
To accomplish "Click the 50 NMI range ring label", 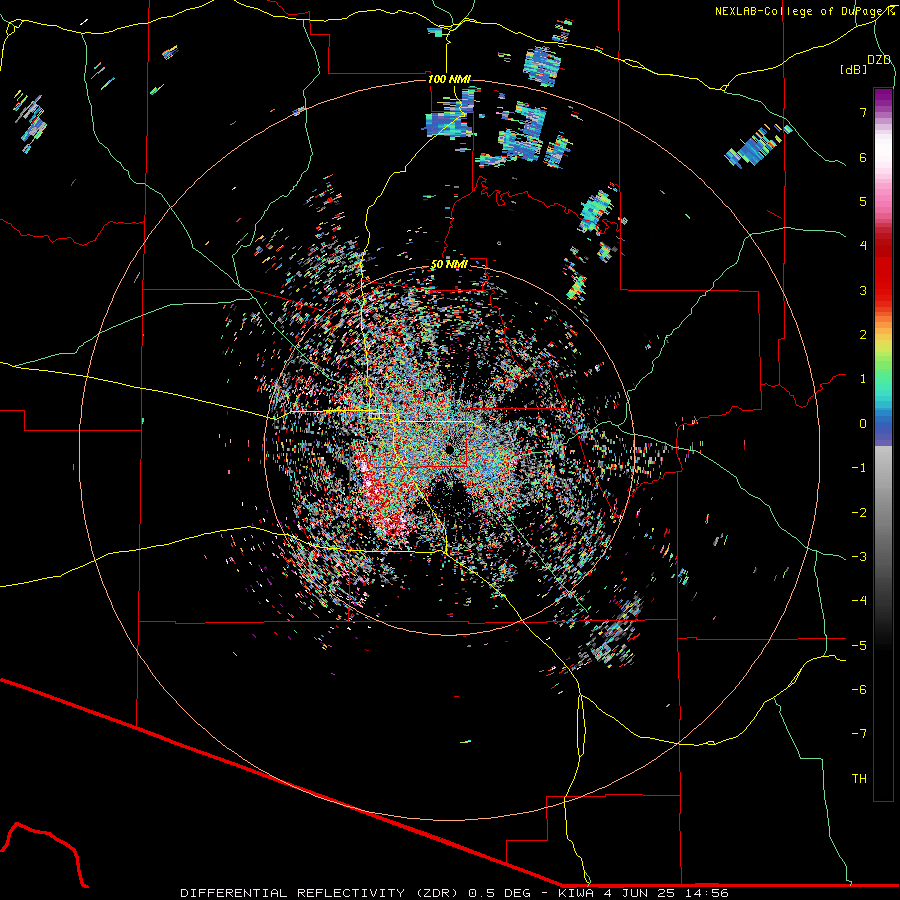I will tap(449, 264).
